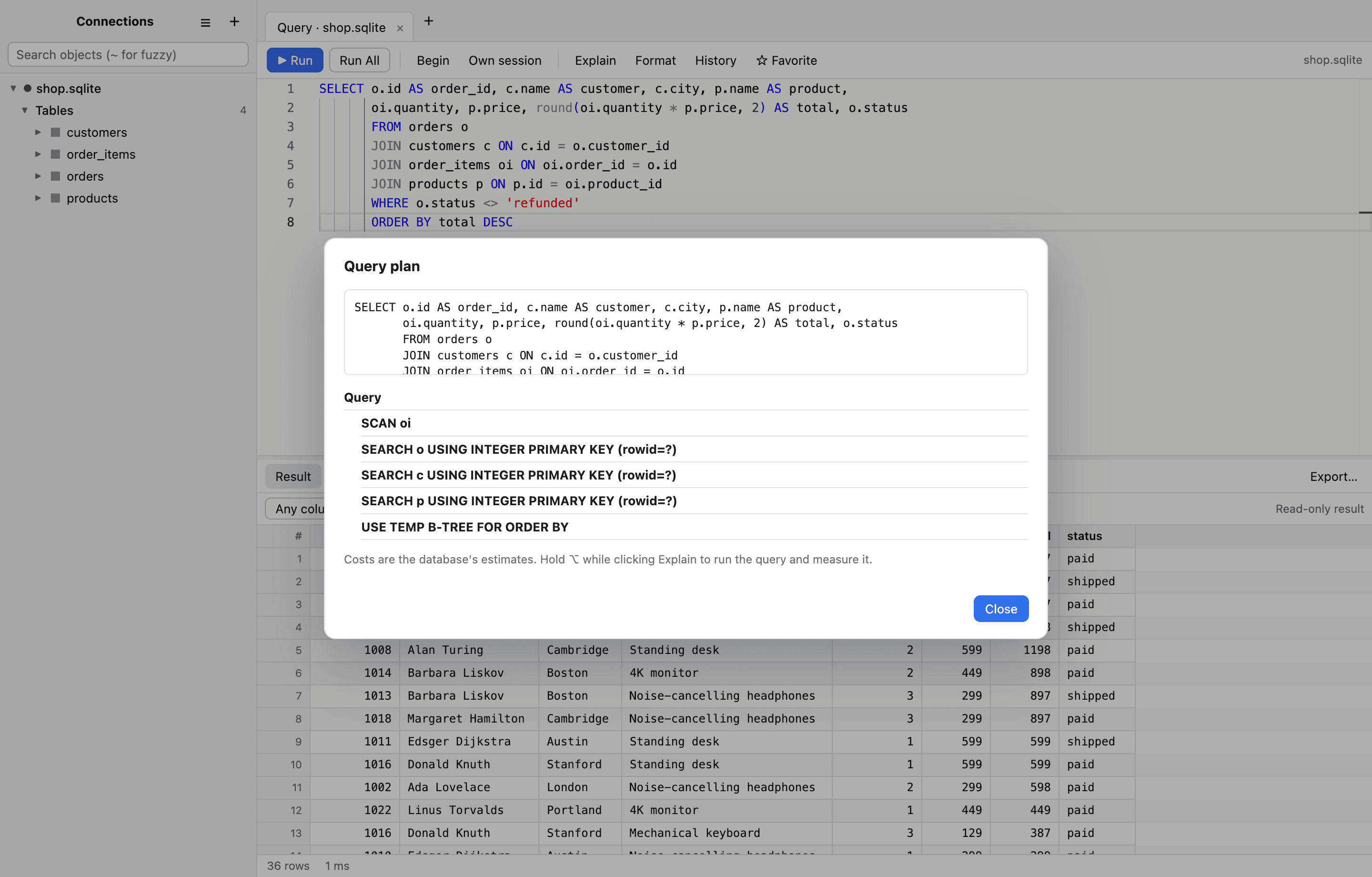The height and width of the screenshot is (877, 1372).
Task: Open query History
Action: (715, 61)
